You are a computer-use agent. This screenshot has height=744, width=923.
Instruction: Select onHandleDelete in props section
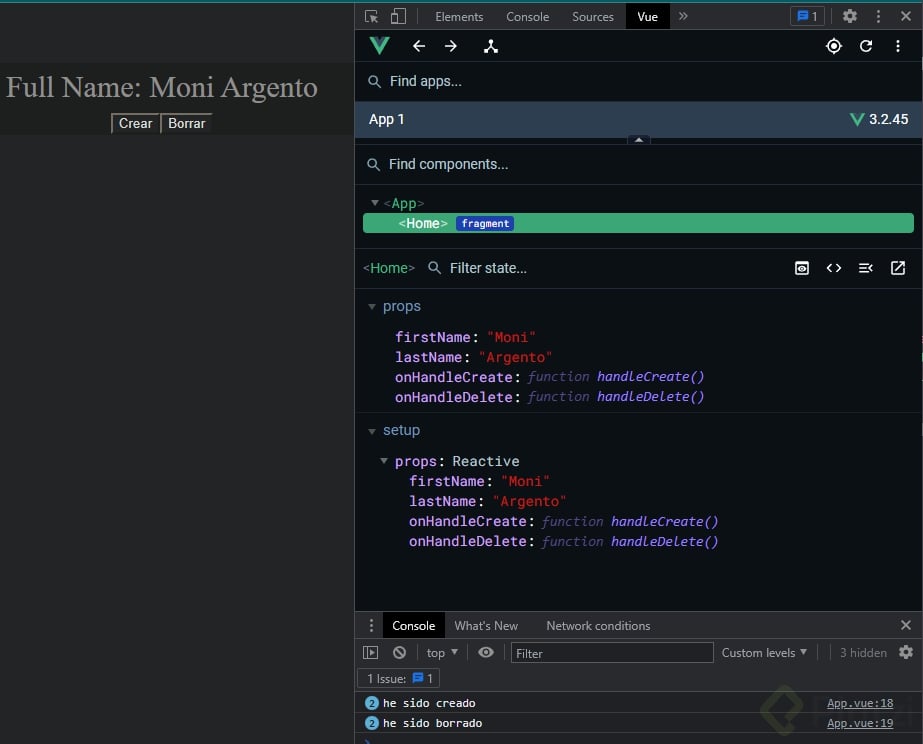coord(549,397)
